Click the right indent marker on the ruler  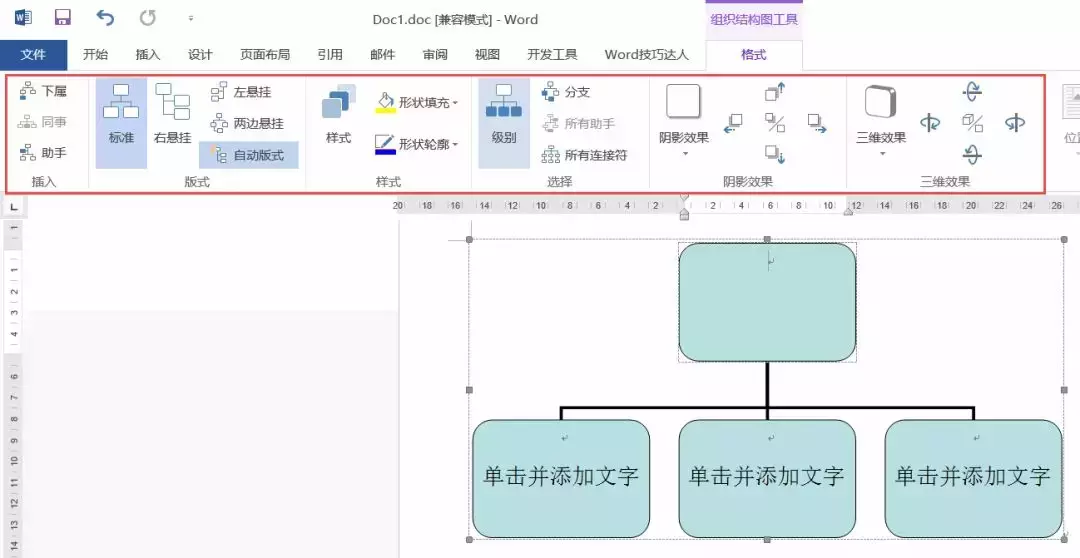click(849, 211)
